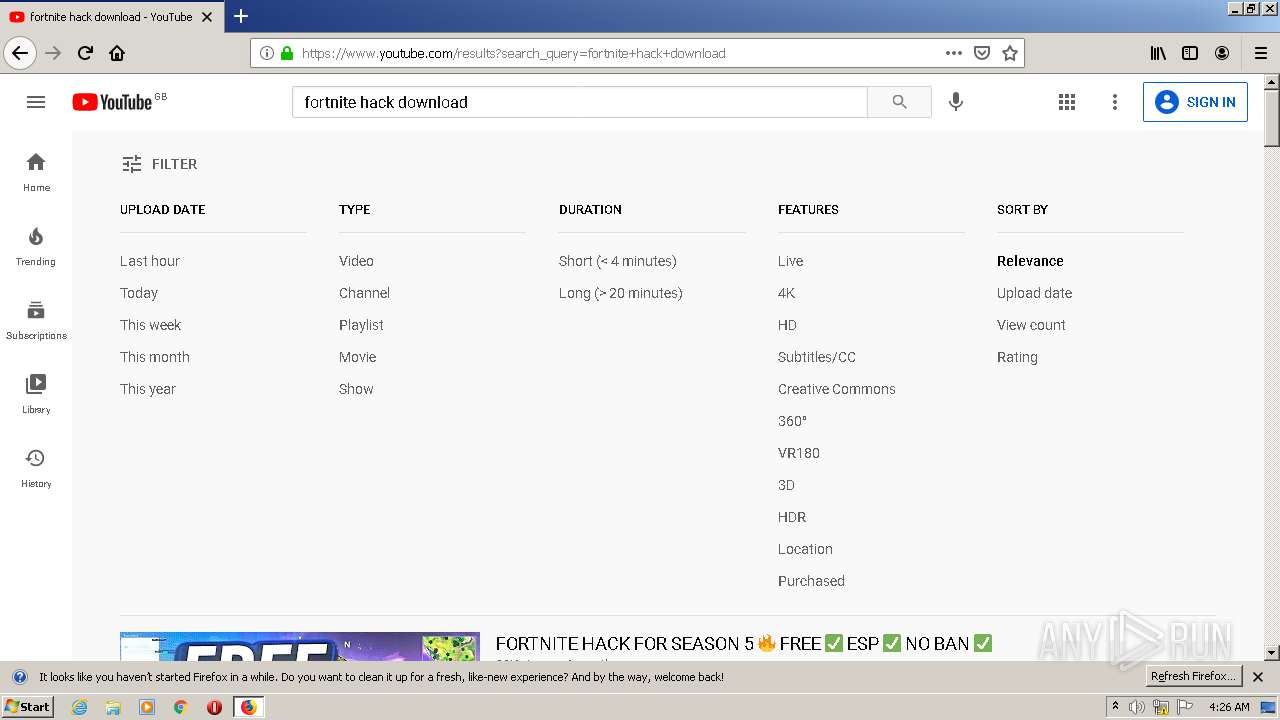Enable the Purchased feature filter
The height and width of the screenshot is (720, 1280).
[811, 581]
